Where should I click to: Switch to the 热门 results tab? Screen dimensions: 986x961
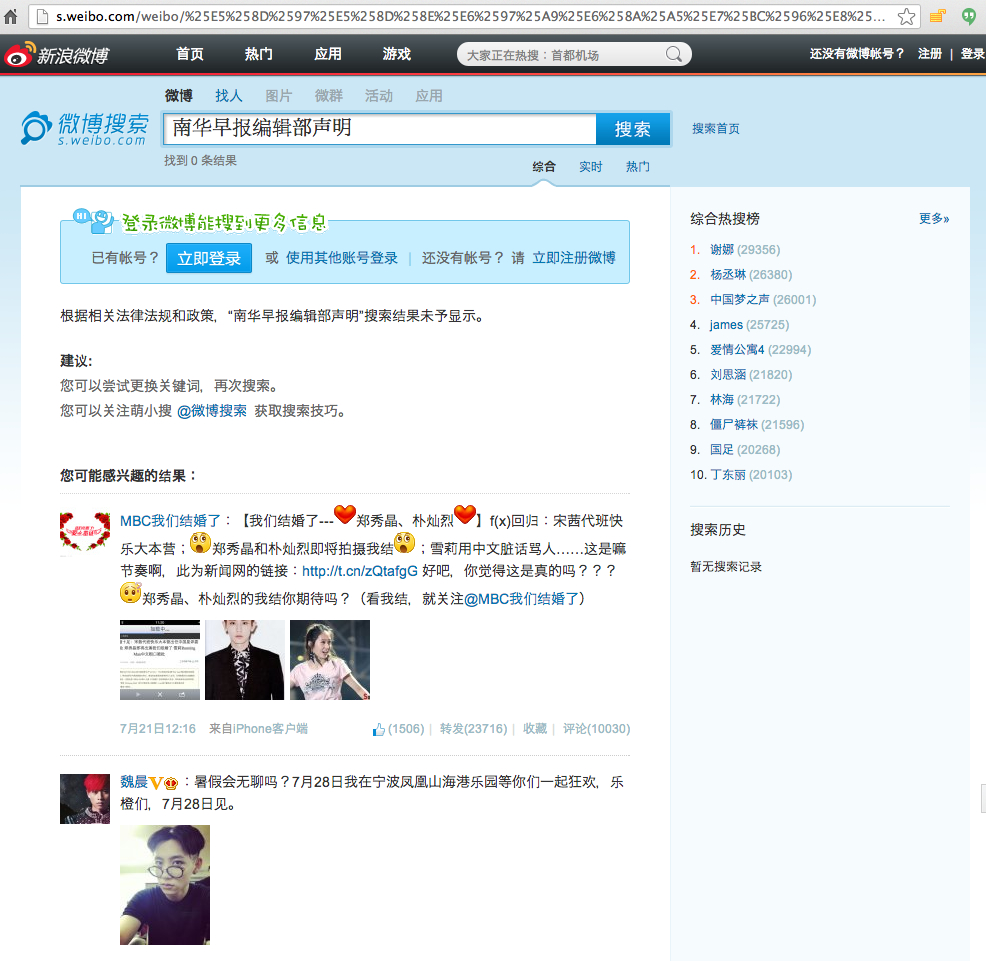tap(637, 167)
